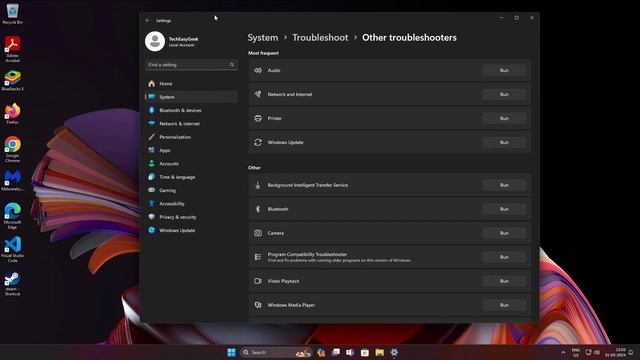Run the Windows Update troubleshooter
This screenshot has height=360, width=640.
(x=504, y=142)
